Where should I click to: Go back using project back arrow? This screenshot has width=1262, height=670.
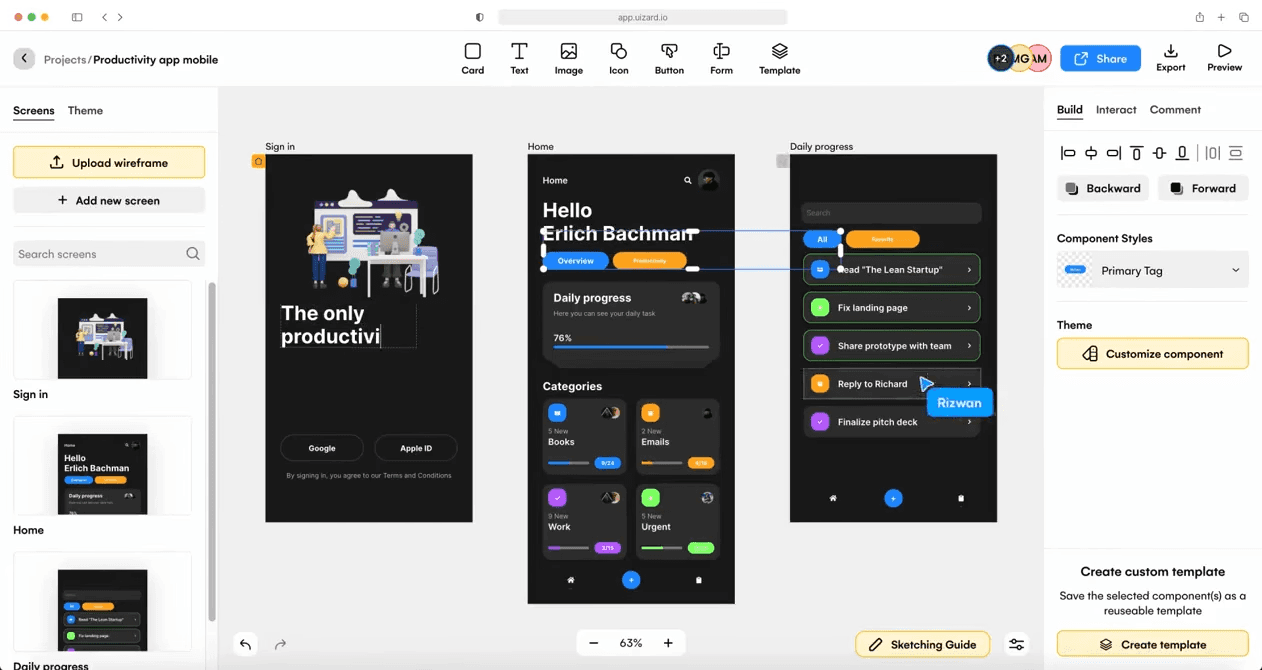coord(24,59)
